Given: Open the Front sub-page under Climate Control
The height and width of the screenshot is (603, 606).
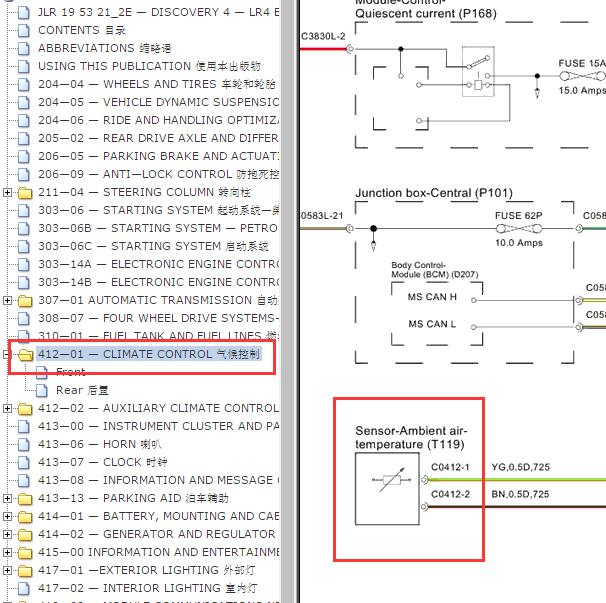Looking at the screenshot, I should coord(70,372).
